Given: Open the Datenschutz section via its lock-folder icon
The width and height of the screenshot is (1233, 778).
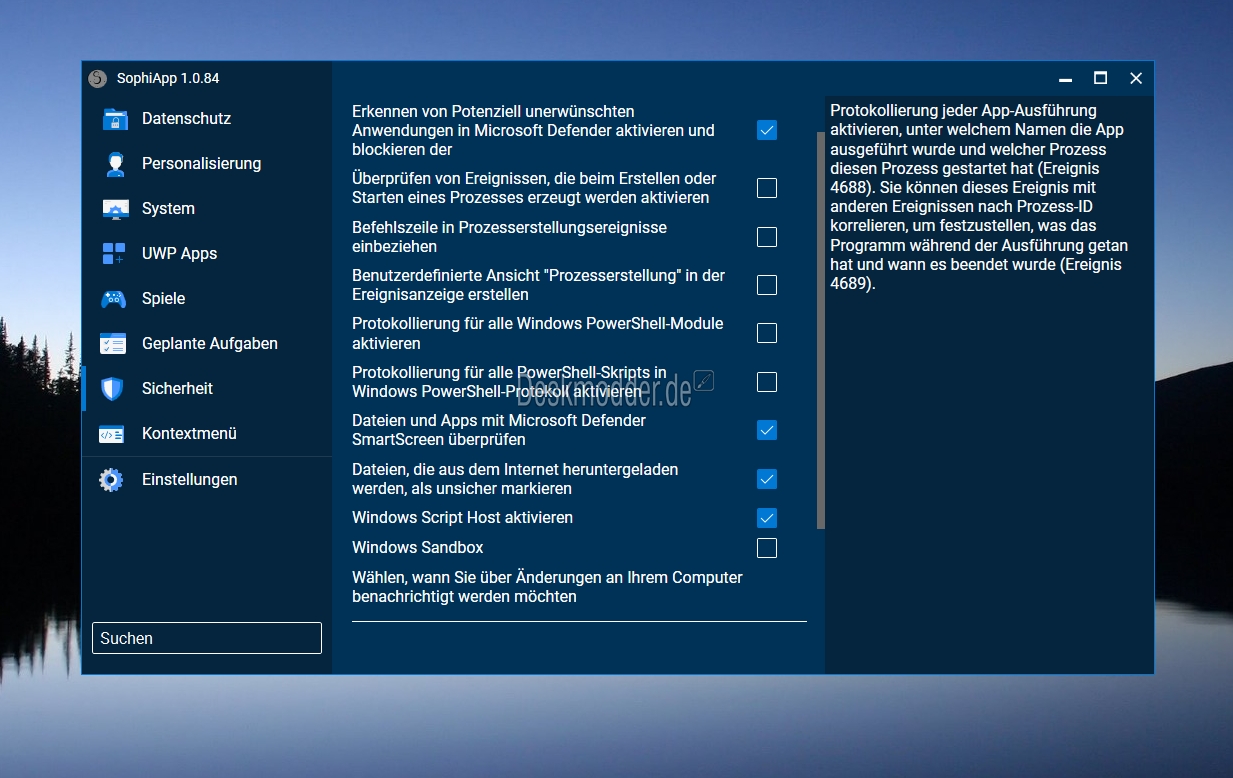Looking at the screenshot, I should click(115, 119).
